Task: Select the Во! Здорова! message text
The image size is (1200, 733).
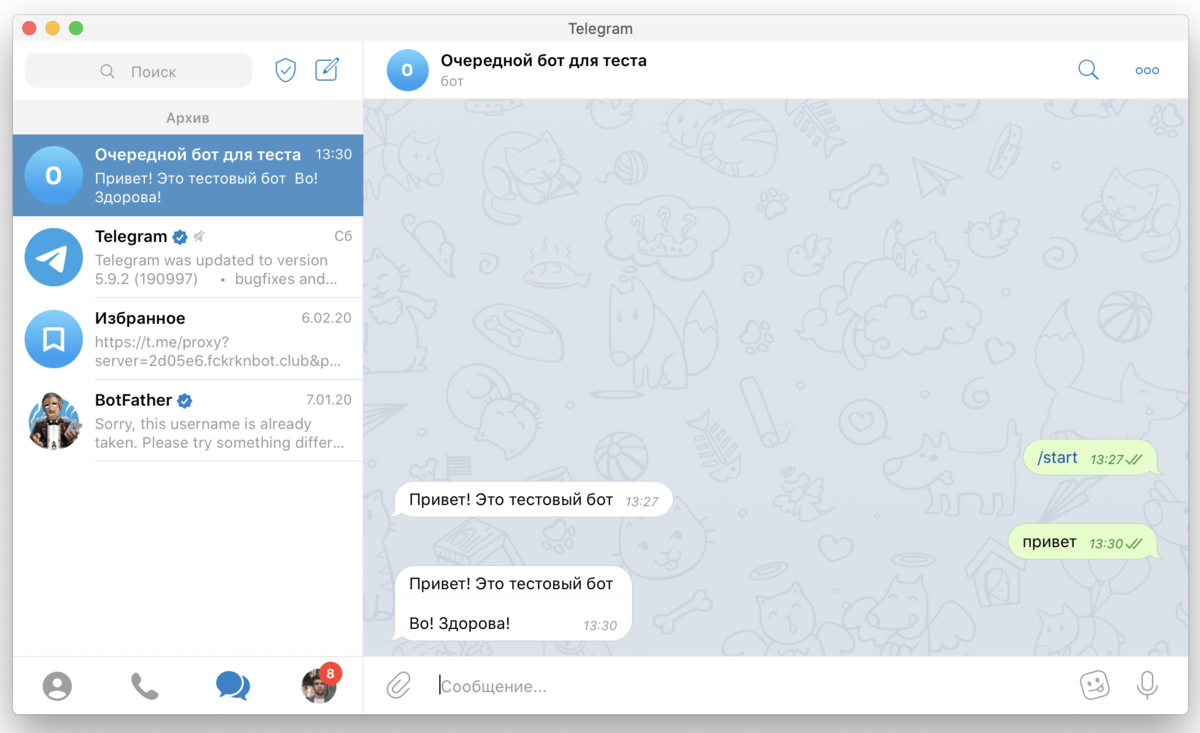Action: click(x=460, y=623)
